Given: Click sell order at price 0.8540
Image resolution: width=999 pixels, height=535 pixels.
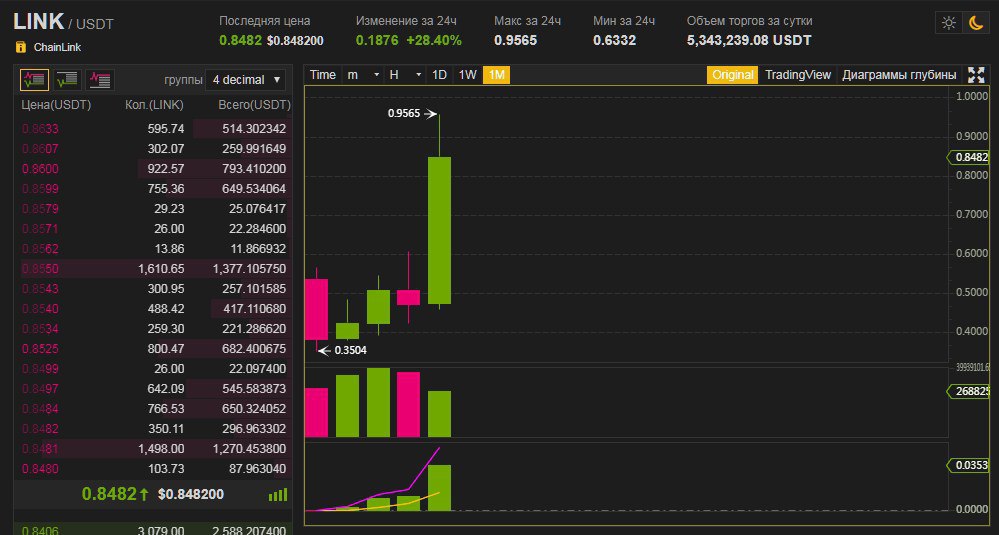Looking at the screenshot, I should (153, 309).
